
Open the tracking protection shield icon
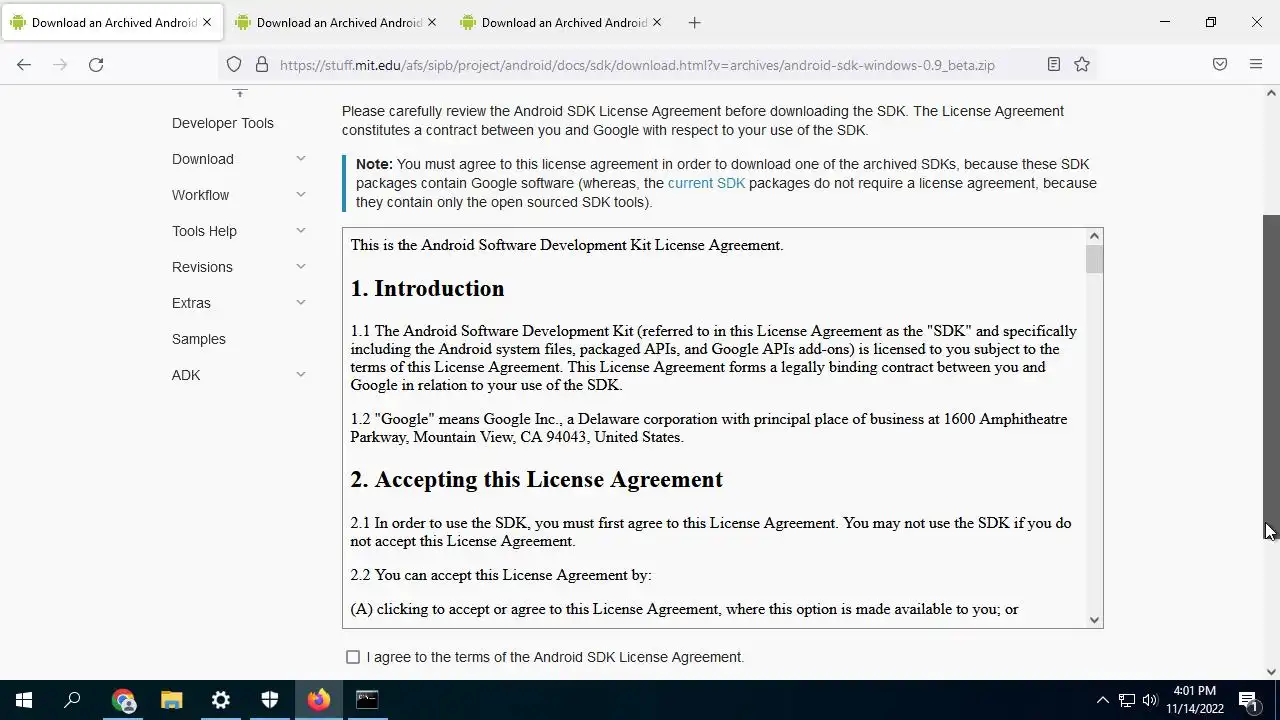pyautogui.click(x=234, y=64)
